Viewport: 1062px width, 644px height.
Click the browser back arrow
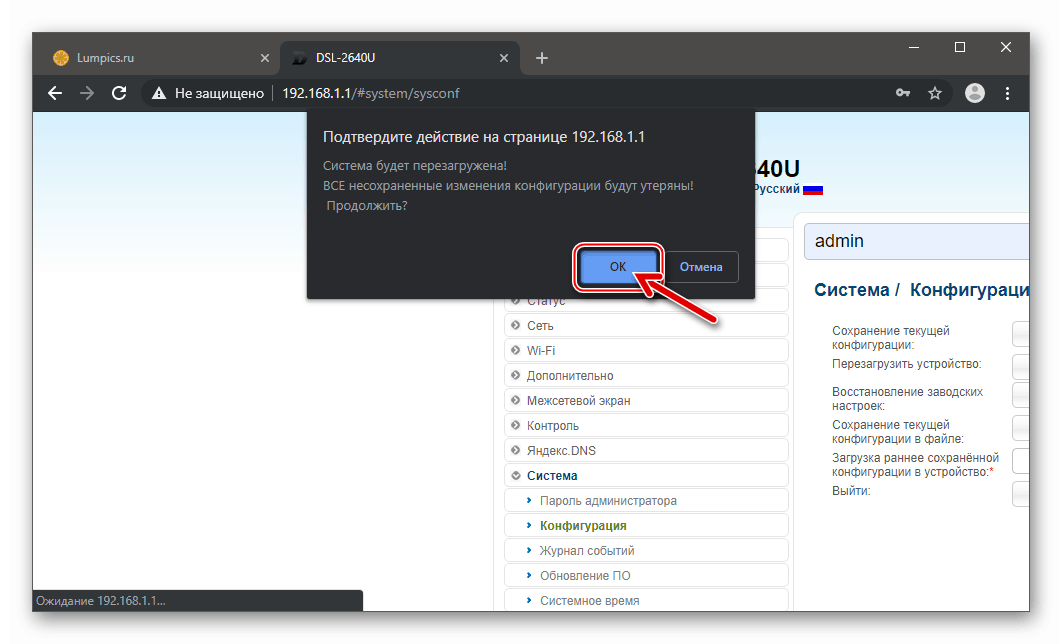(x=55, y=93)
